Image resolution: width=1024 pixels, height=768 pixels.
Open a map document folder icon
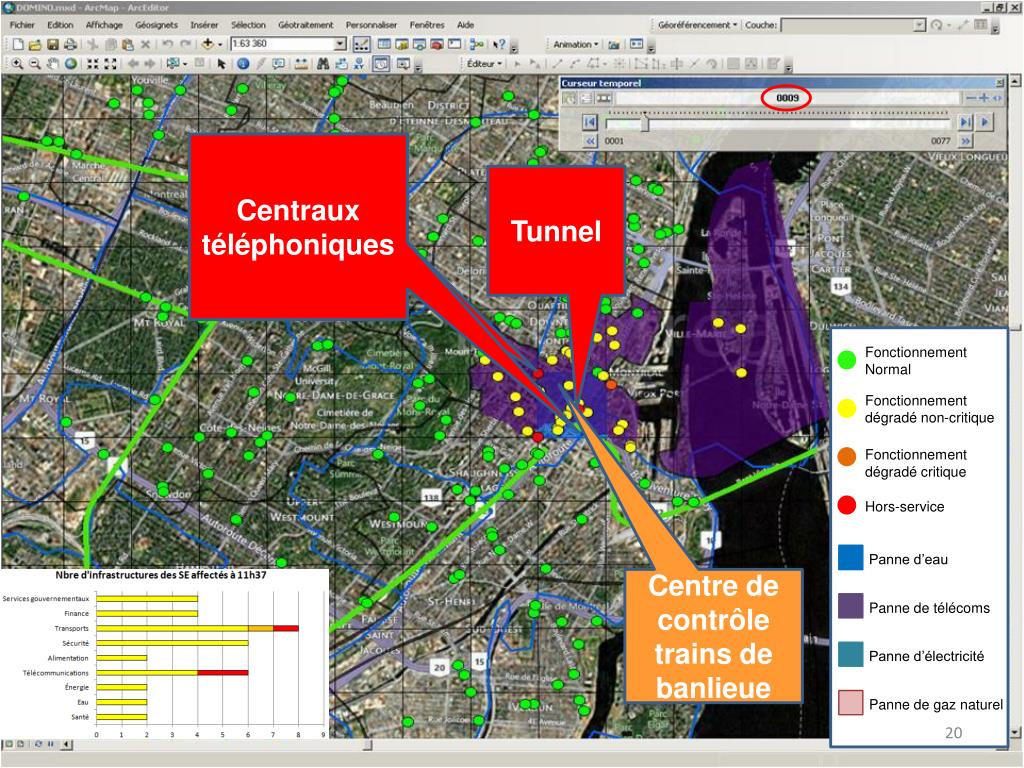click(35, 44)
